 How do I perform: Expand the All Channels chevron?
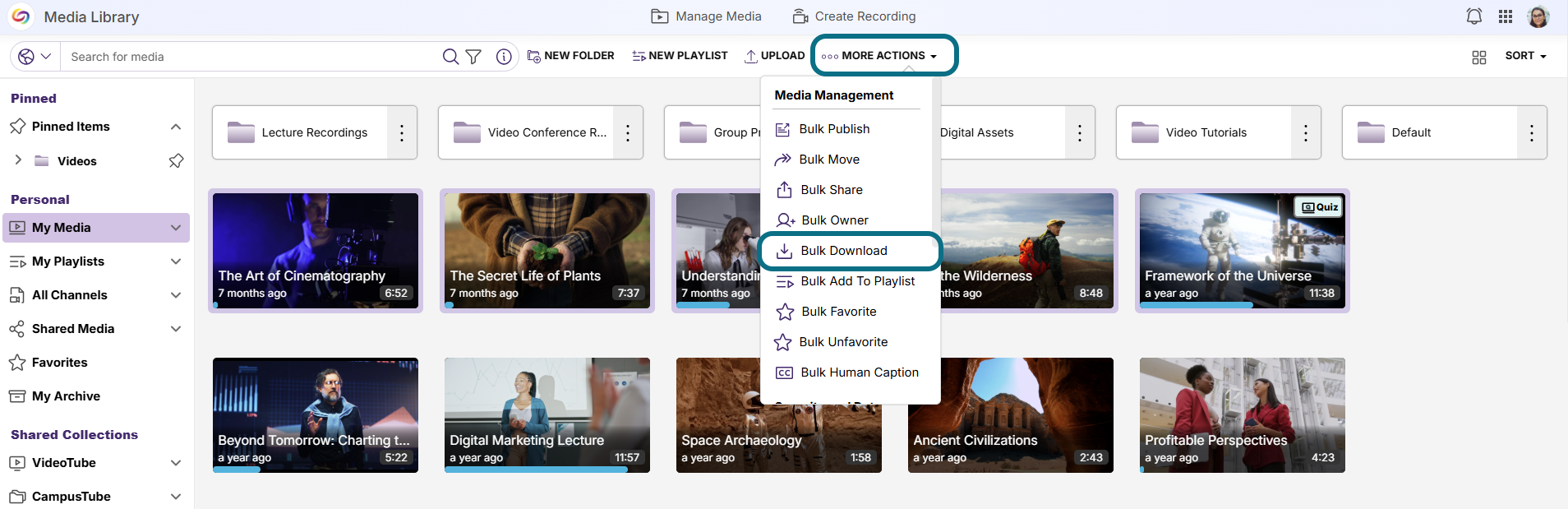(176, 295)
